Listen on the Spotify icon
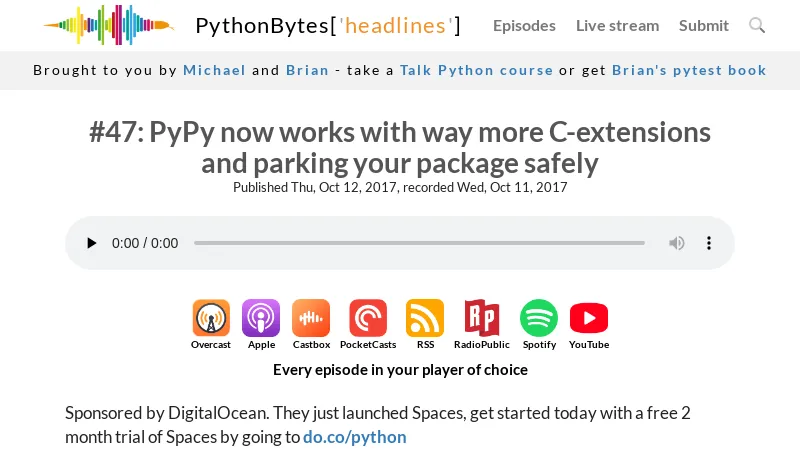800x450 pixels. (539, 319)
